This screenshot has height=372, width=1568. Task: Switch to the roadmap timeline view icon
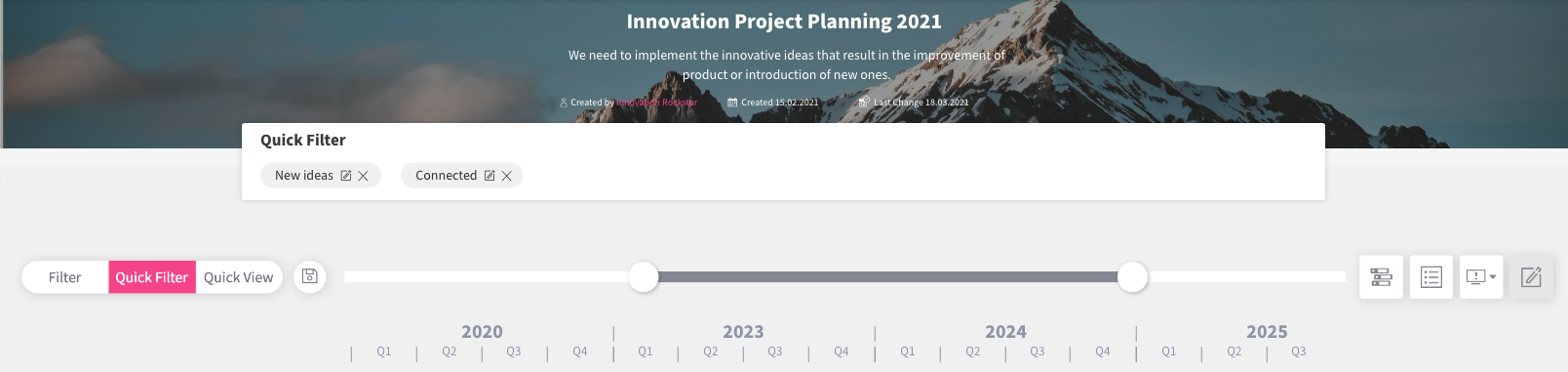1381,277
